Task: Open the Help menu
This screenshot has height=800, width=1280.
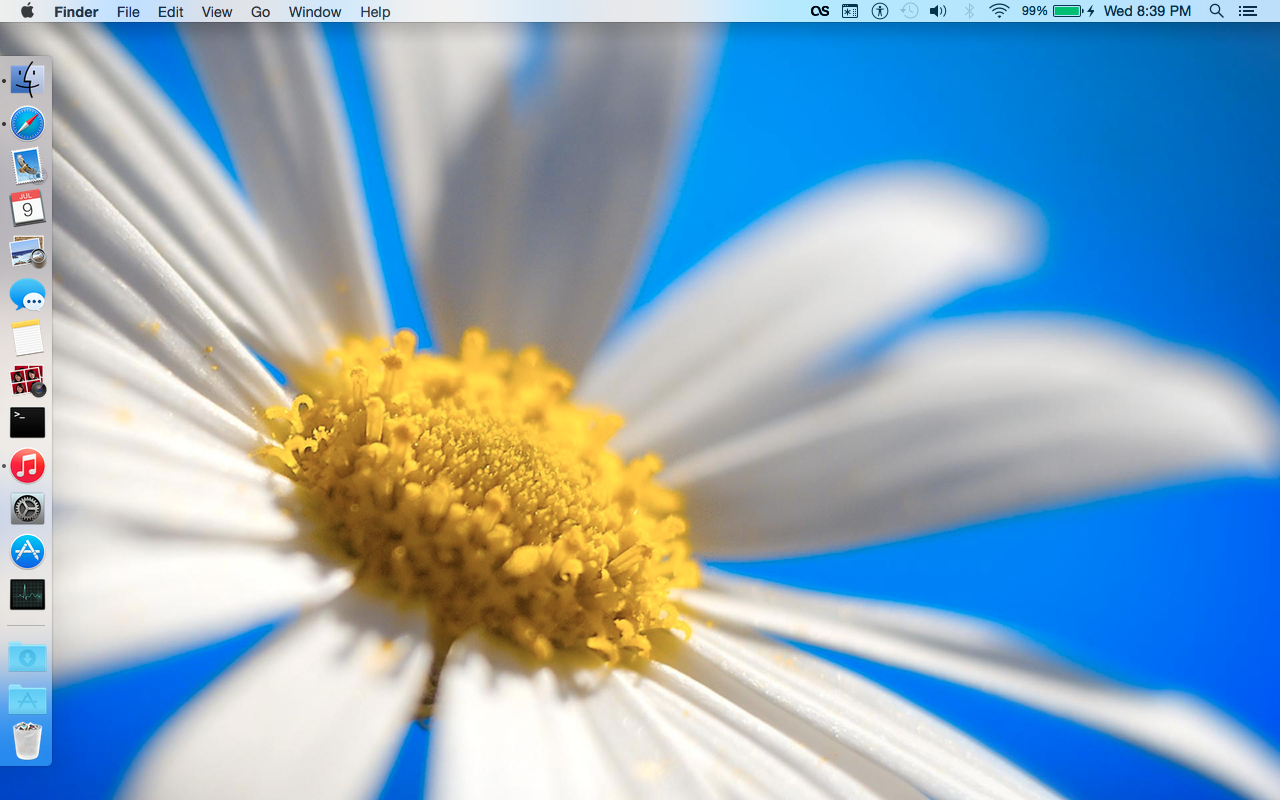Action: pyautogui.click(x=375, y=12)
